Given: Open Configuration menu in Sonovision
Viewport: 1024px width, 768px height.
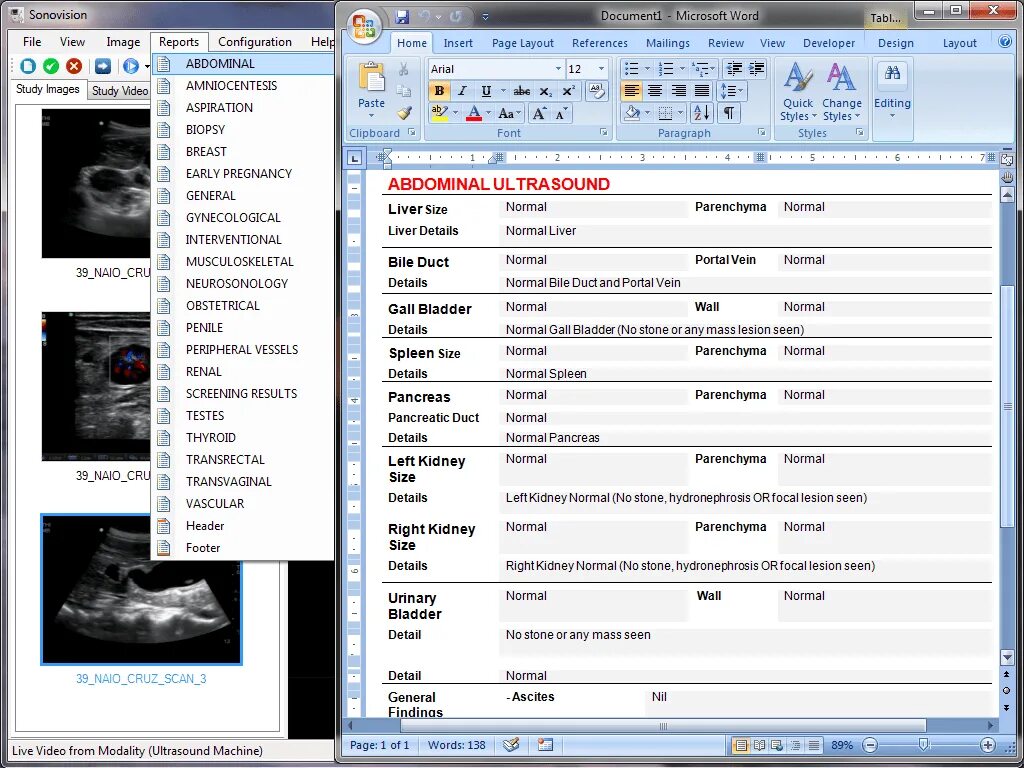Looking at the screenshot, I should 255,42.
